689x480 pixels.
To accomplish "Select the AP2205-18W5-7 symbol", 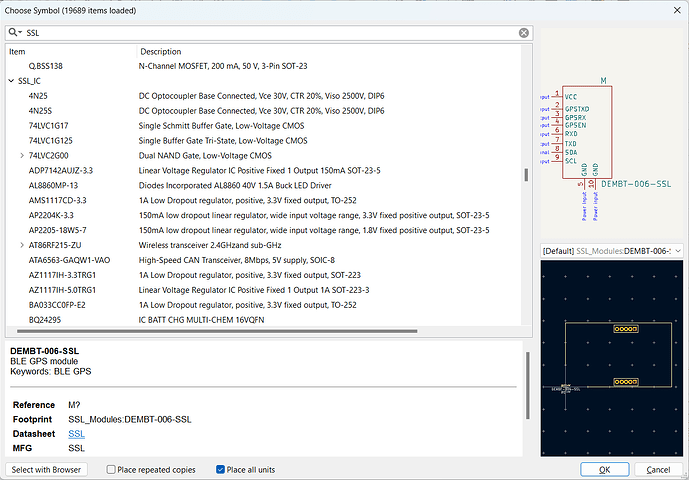I will click(x=58, y=230).
